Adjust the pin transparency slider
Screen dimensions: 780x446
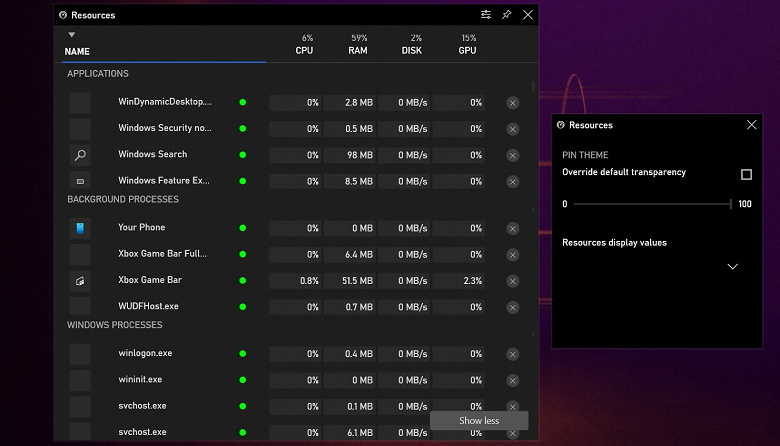[652, 204]
